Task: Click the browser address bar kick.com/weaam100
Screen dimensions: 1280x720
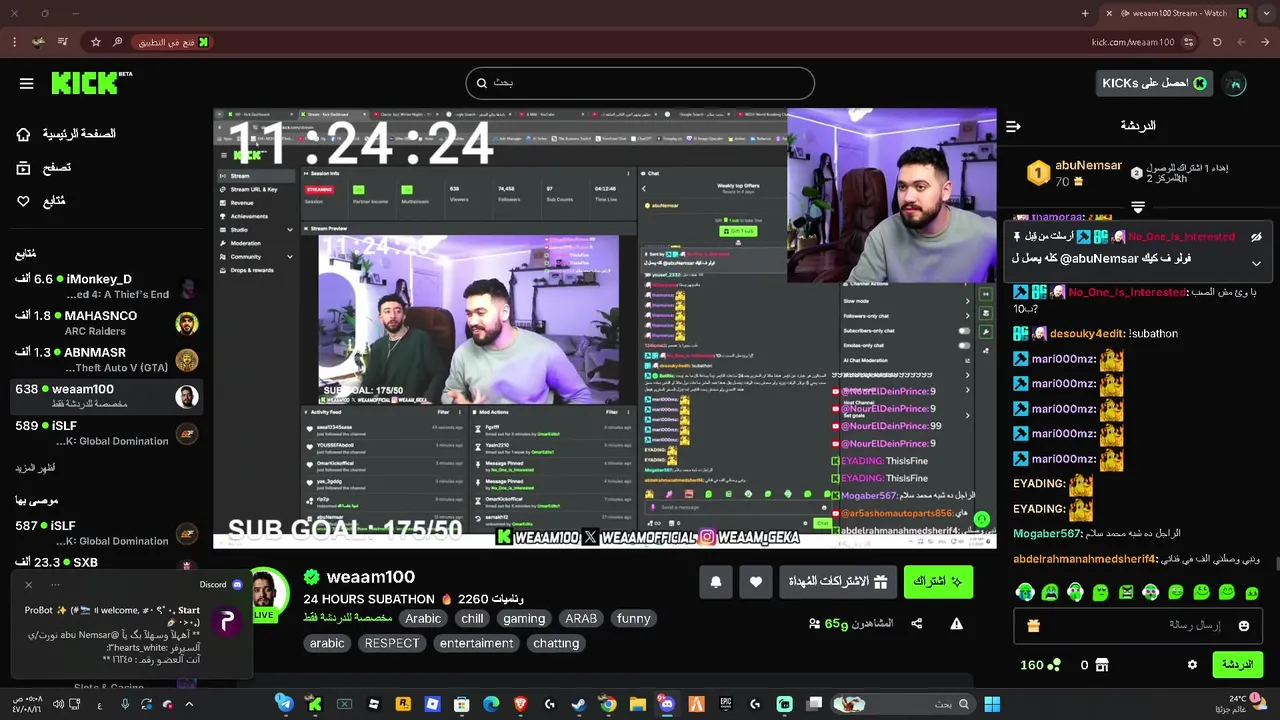Action: click(x=1133, y=42)
